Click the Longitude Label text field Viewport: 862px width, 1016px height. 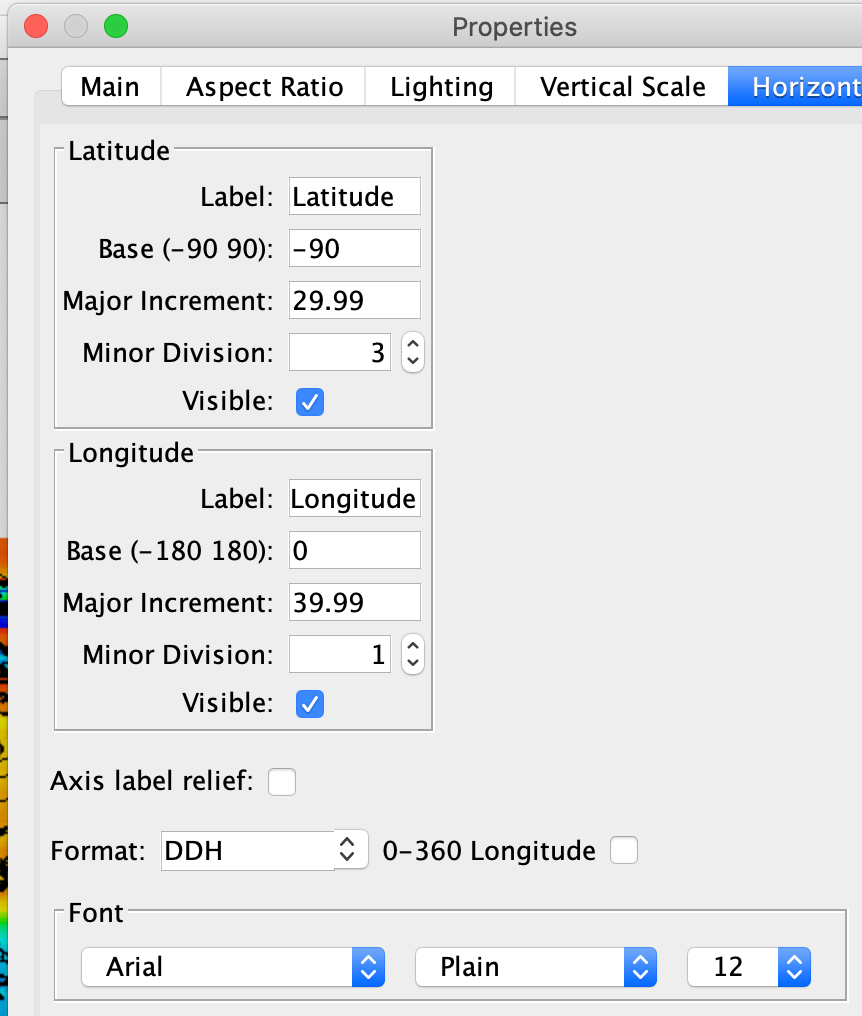tap(354, 499)
